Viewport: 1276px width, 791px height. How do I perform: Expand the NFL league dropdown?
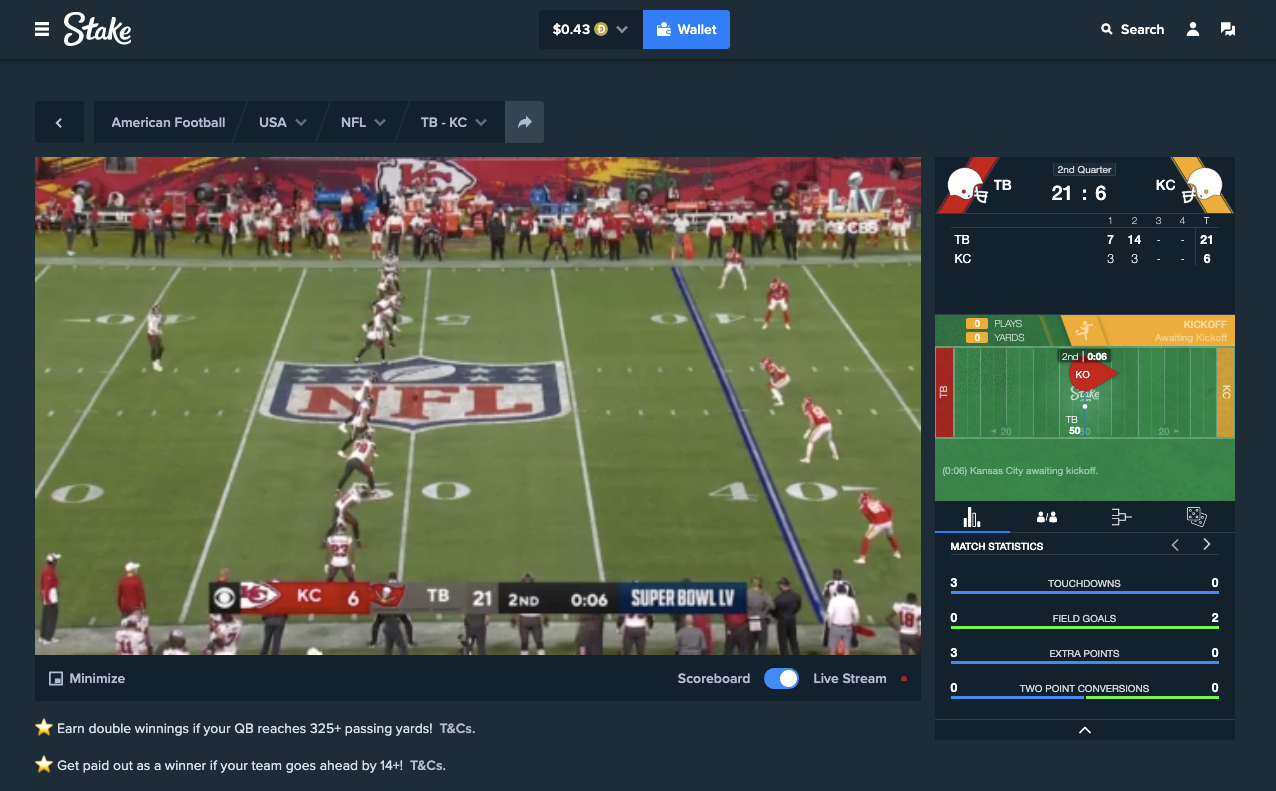(x=363, y=122)
